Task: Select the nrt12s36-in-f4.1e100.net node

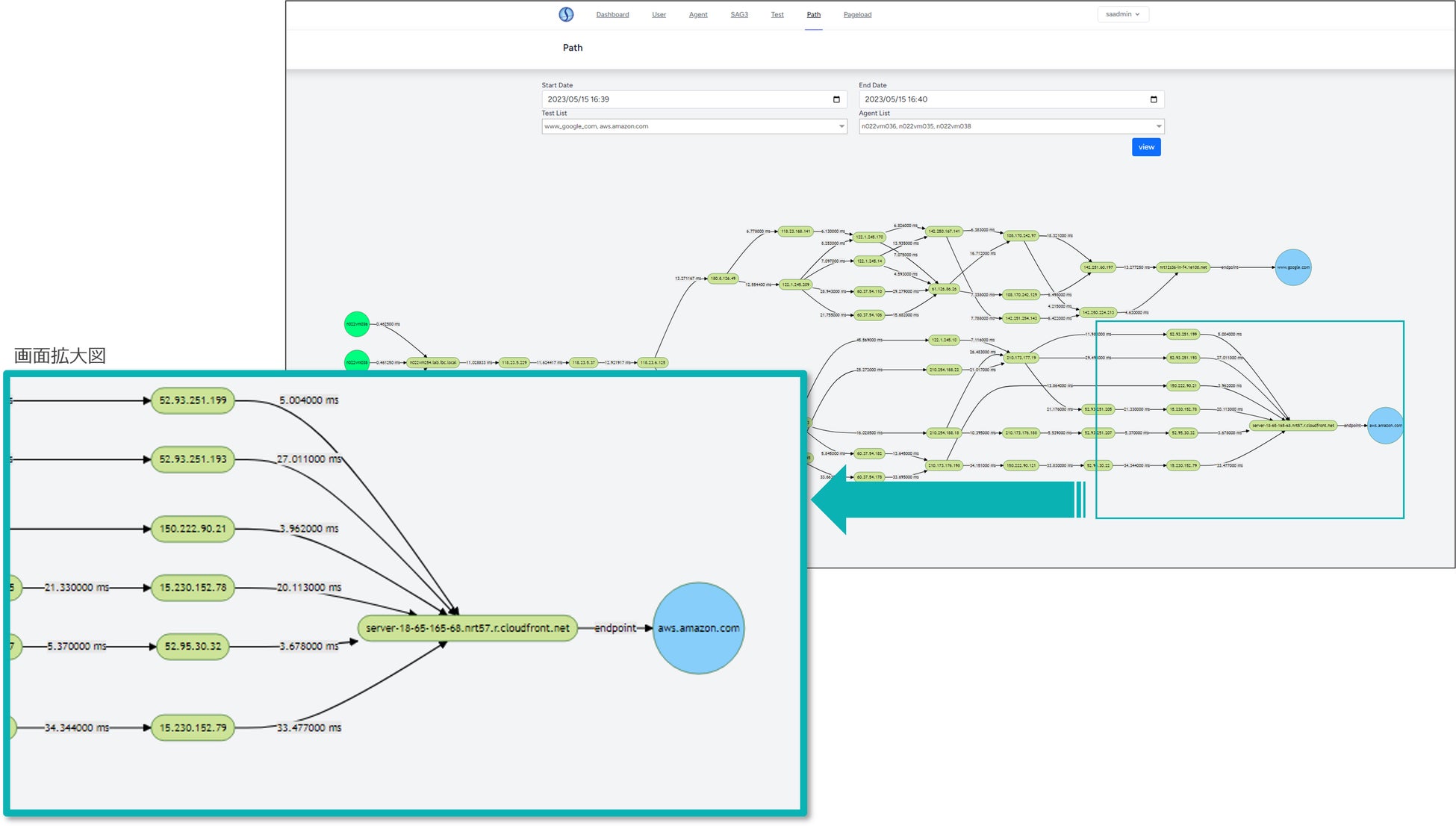Action: pos(1183,267)
